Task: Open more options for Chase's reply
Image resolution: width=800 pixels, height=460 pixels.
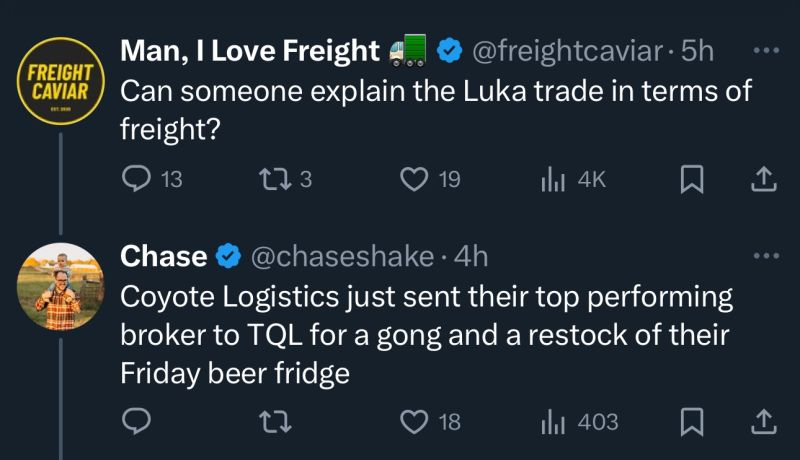Action: (x=764, y=257)
